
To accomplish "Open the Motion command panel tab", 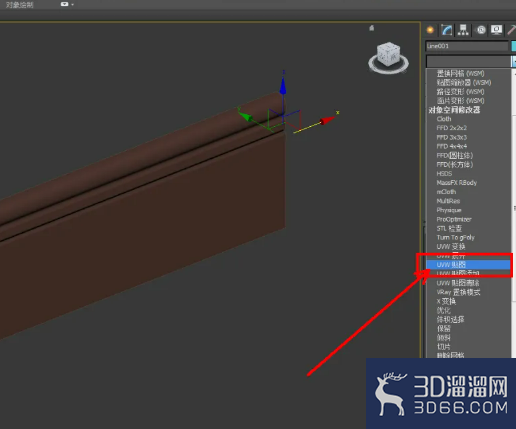I will (x=481, y=30).
